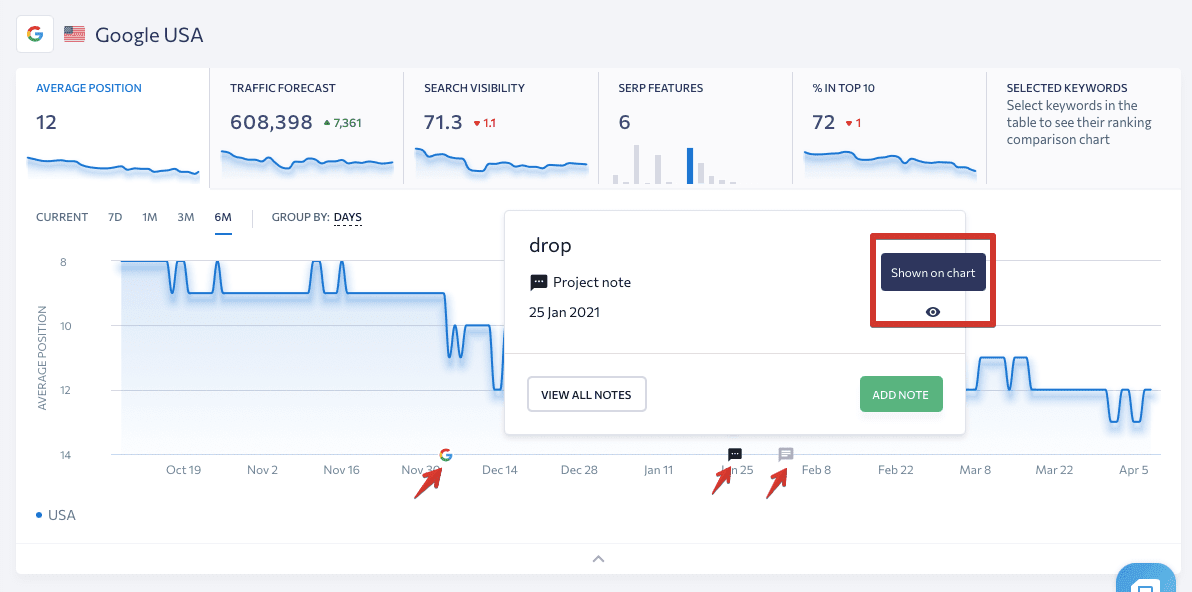Click the note title 'drop'
1192x592 pixels.
pyautogui.click(x=550, y=245)
